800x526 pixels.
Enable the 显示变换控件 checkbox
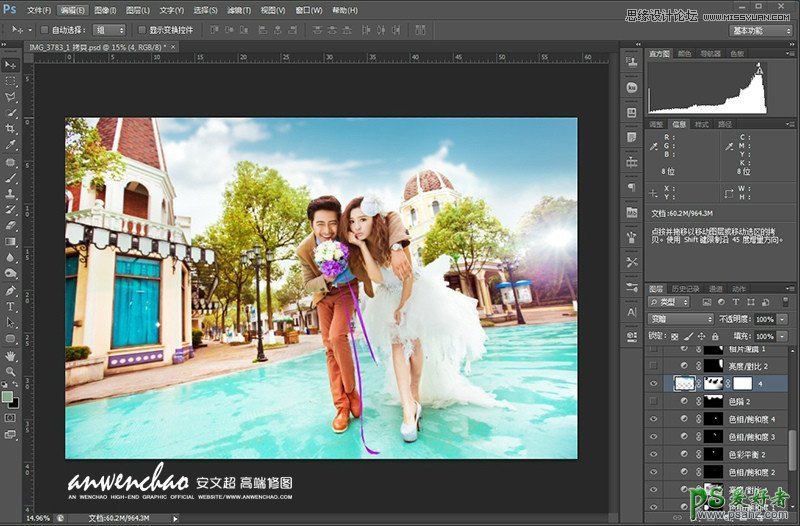pos(142,30)
